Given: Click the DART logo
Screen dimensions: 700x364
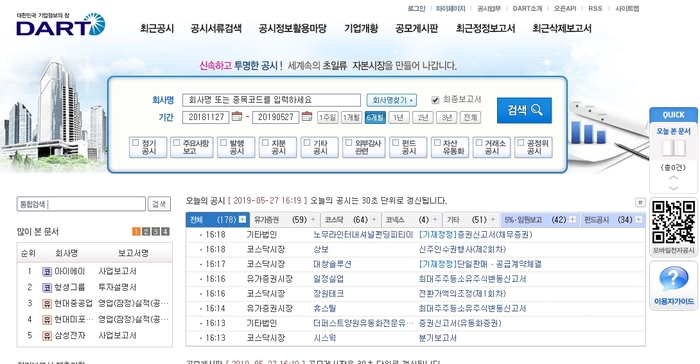Looking at the screenshot, I should pos(61,25).
